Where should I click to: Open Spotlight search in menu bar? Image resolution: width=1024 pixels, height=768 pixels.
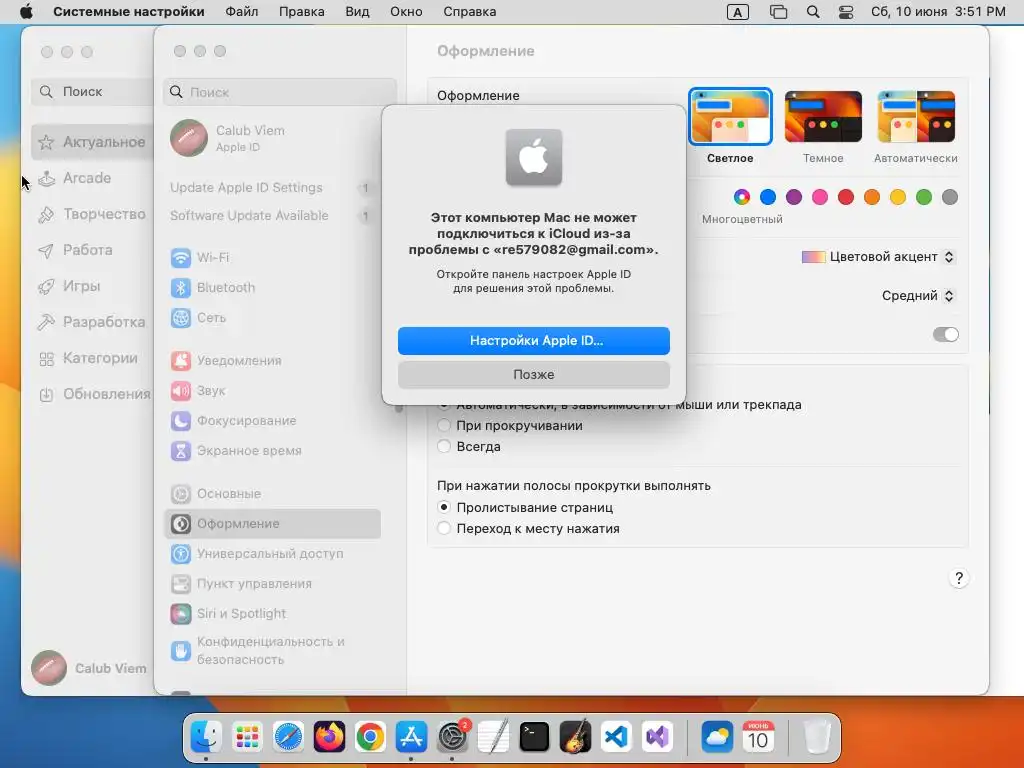pos(812,12)
